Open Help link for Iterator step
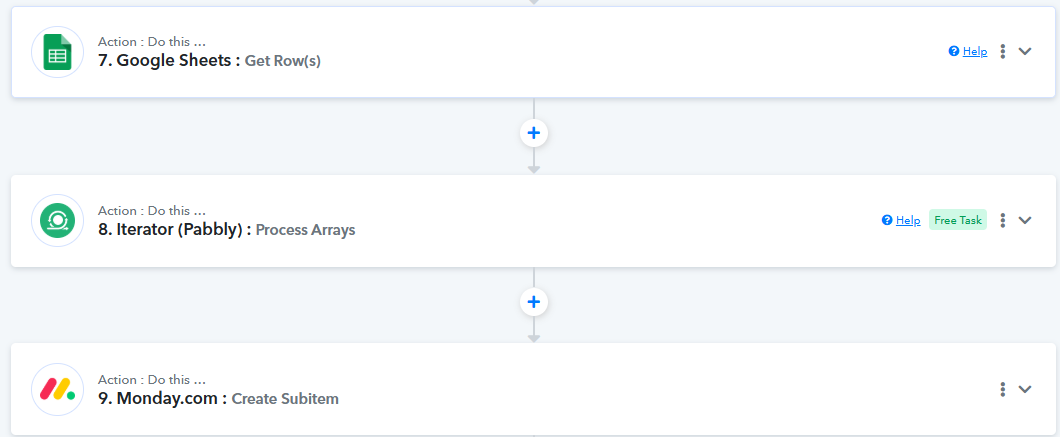Viewport: 1060px width, 437px height. [908, 220]
